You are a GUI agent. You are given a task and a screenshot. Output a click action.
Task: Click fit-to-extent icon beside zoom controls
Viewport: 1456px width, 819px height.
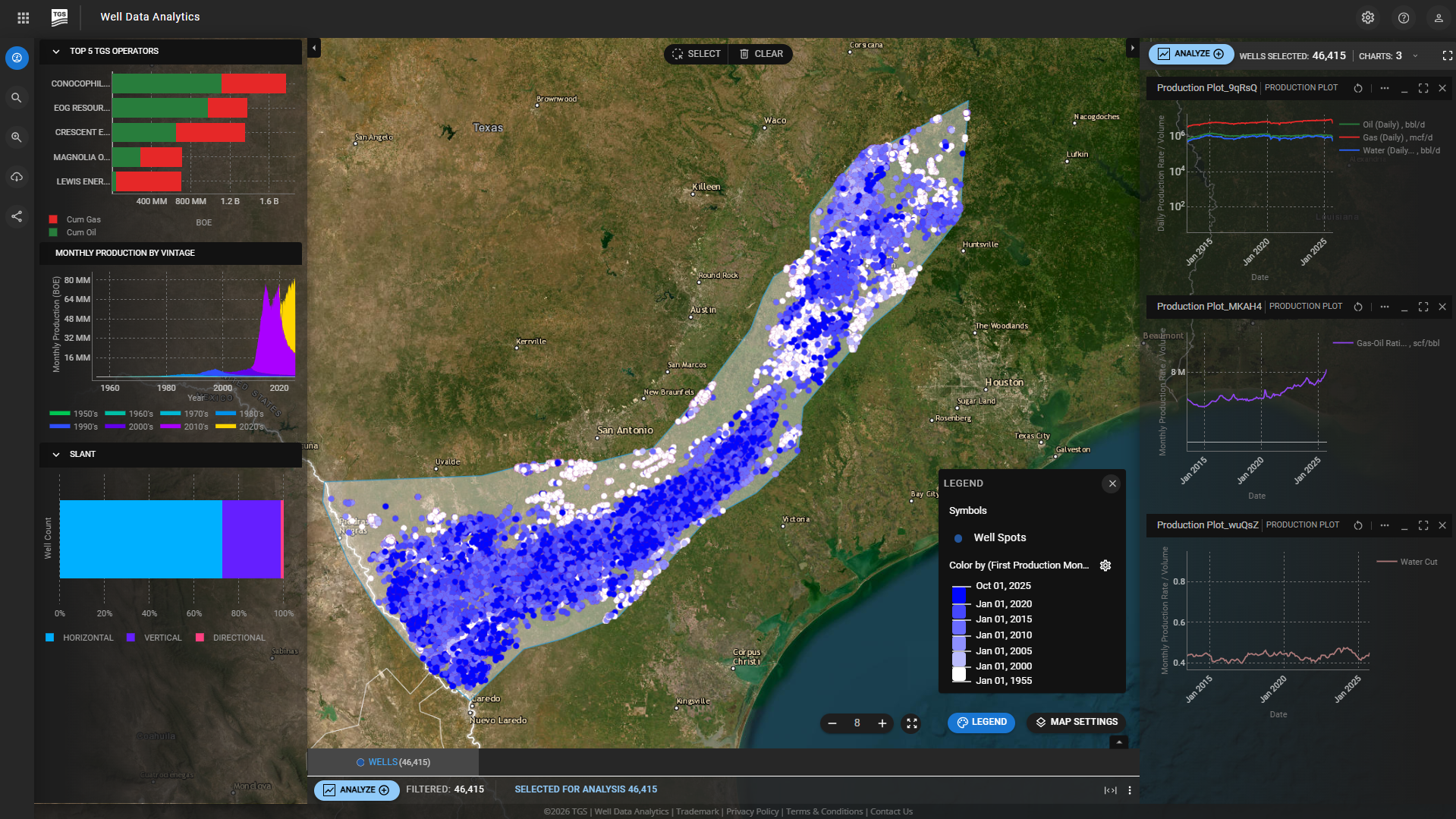point(911,723)
